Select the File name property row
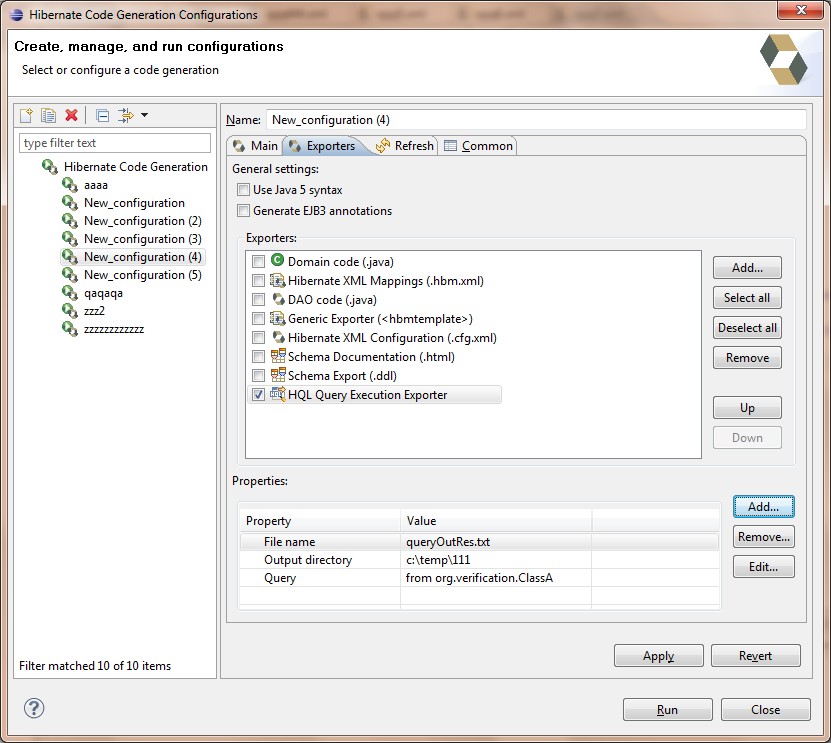Image resolution: width=831 pixels, height=743 pixels. 479,542
